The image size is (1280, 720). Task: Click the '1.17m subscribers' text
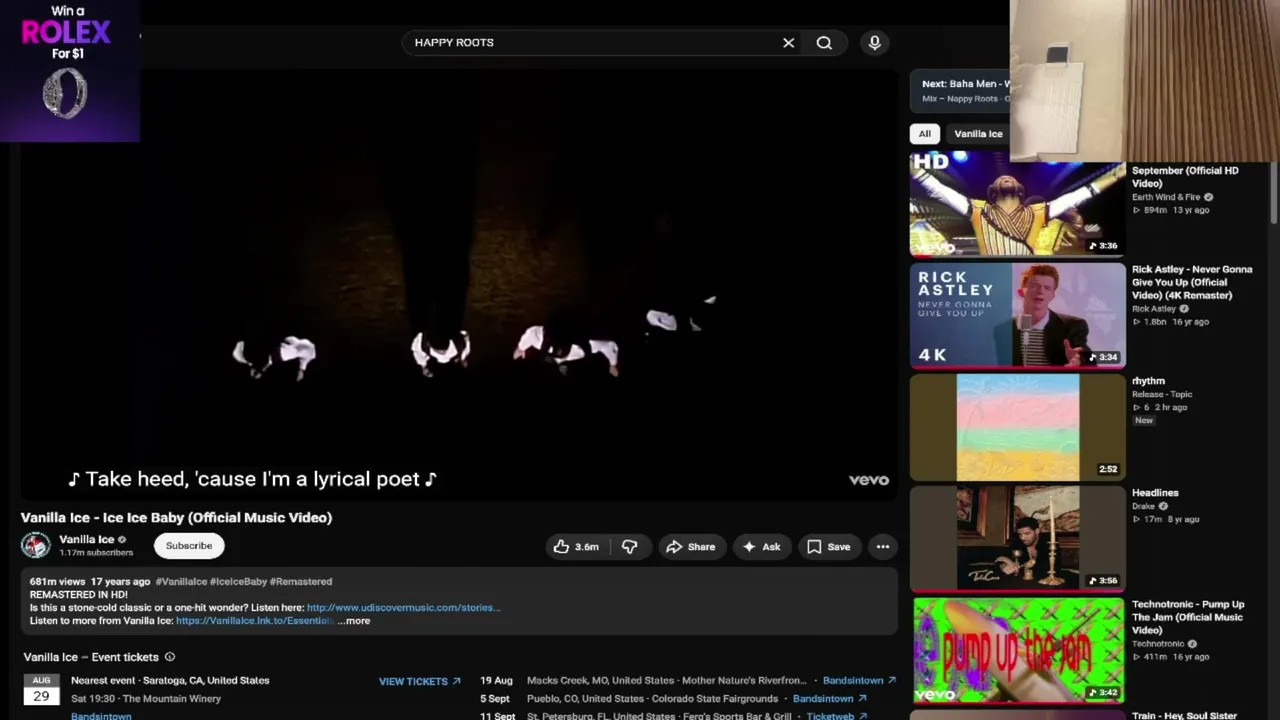[x=96, y=553]
